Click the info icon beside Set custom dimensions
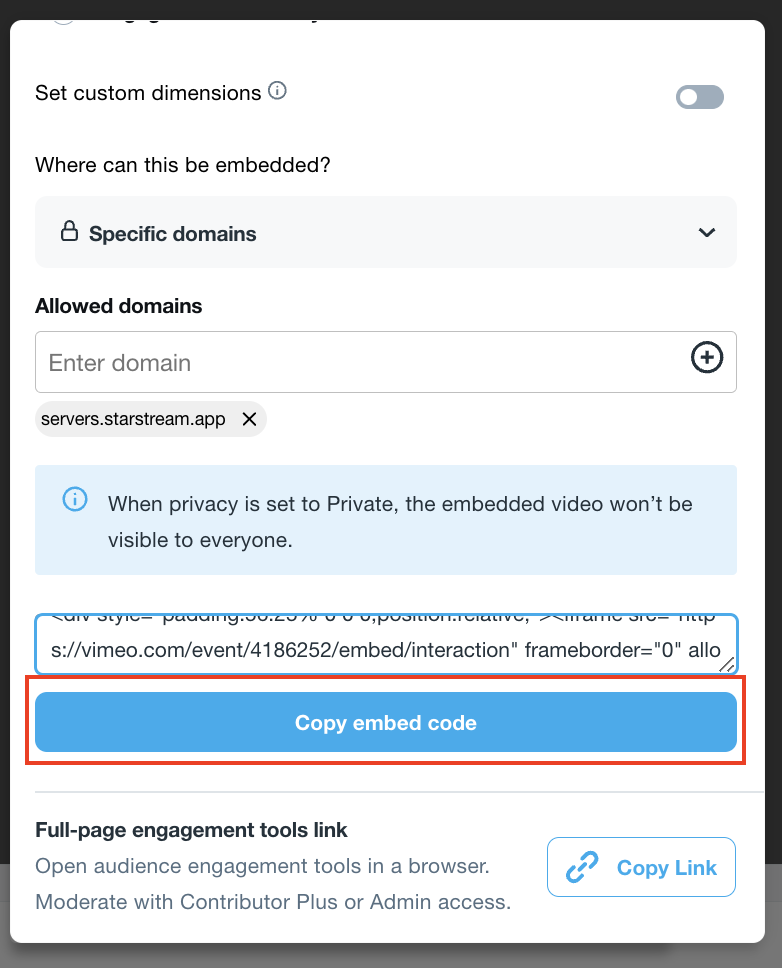Viewport: 782px width, 968px height. point(278,92)
